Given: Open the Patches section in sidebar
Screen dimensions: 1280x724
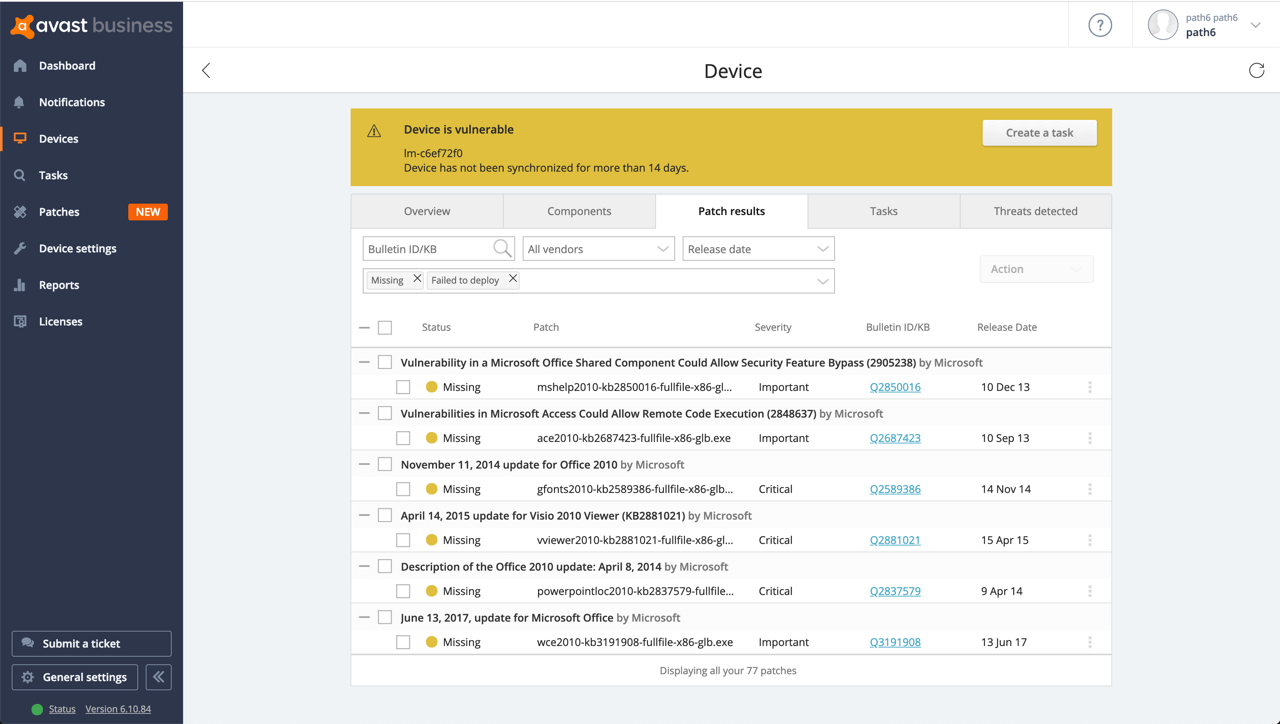Looking at the screenshot, I should (59, 212).
